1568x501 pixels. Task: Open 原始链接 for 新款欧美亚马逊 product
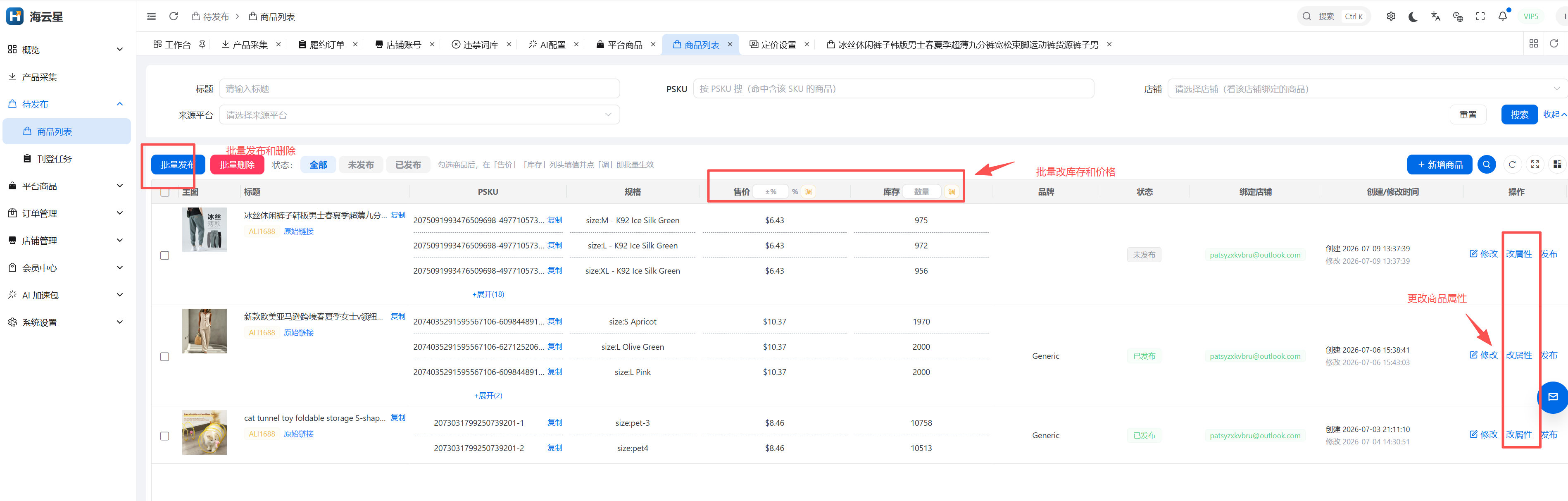coord(299,332)
